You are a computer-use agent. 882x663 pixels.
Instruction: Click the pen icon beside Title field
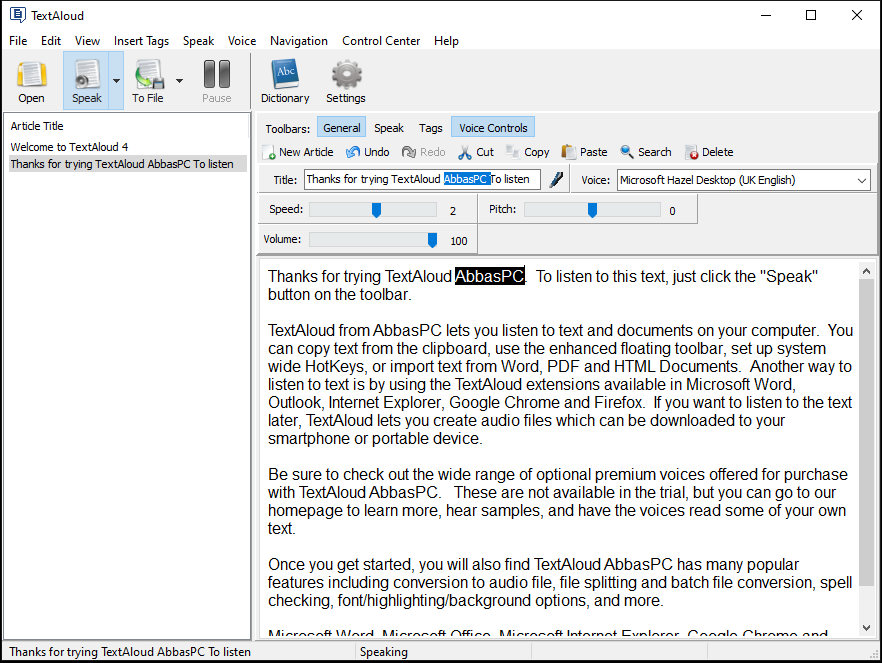point(556,180)
